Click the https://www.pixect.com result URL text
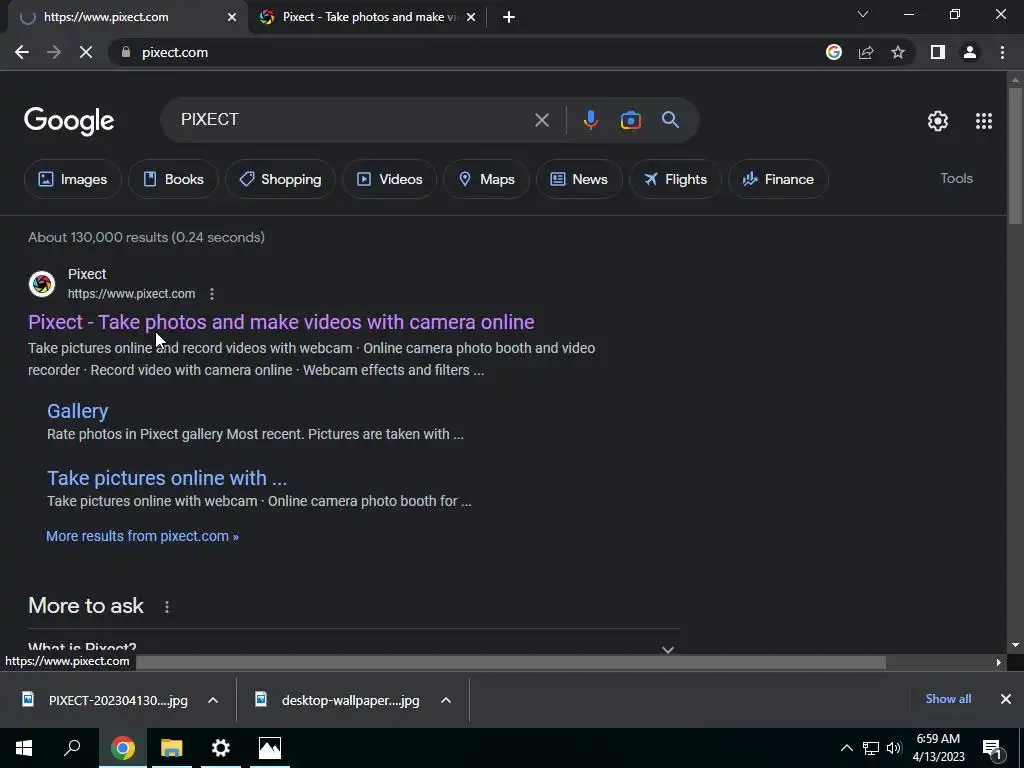1024x768 pixels. coord(131,294)
